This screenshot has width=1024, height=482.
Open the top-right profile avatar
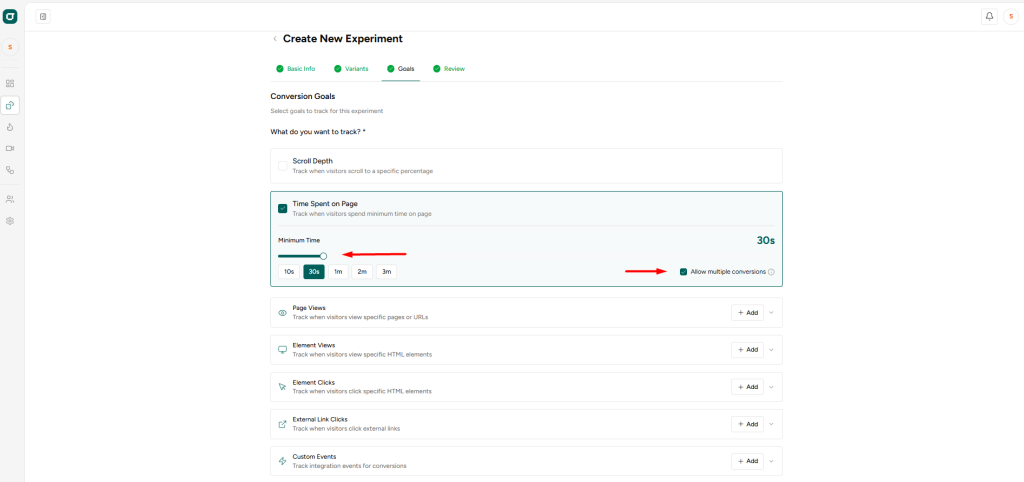pyautogui.click(x=1011, y=16)
